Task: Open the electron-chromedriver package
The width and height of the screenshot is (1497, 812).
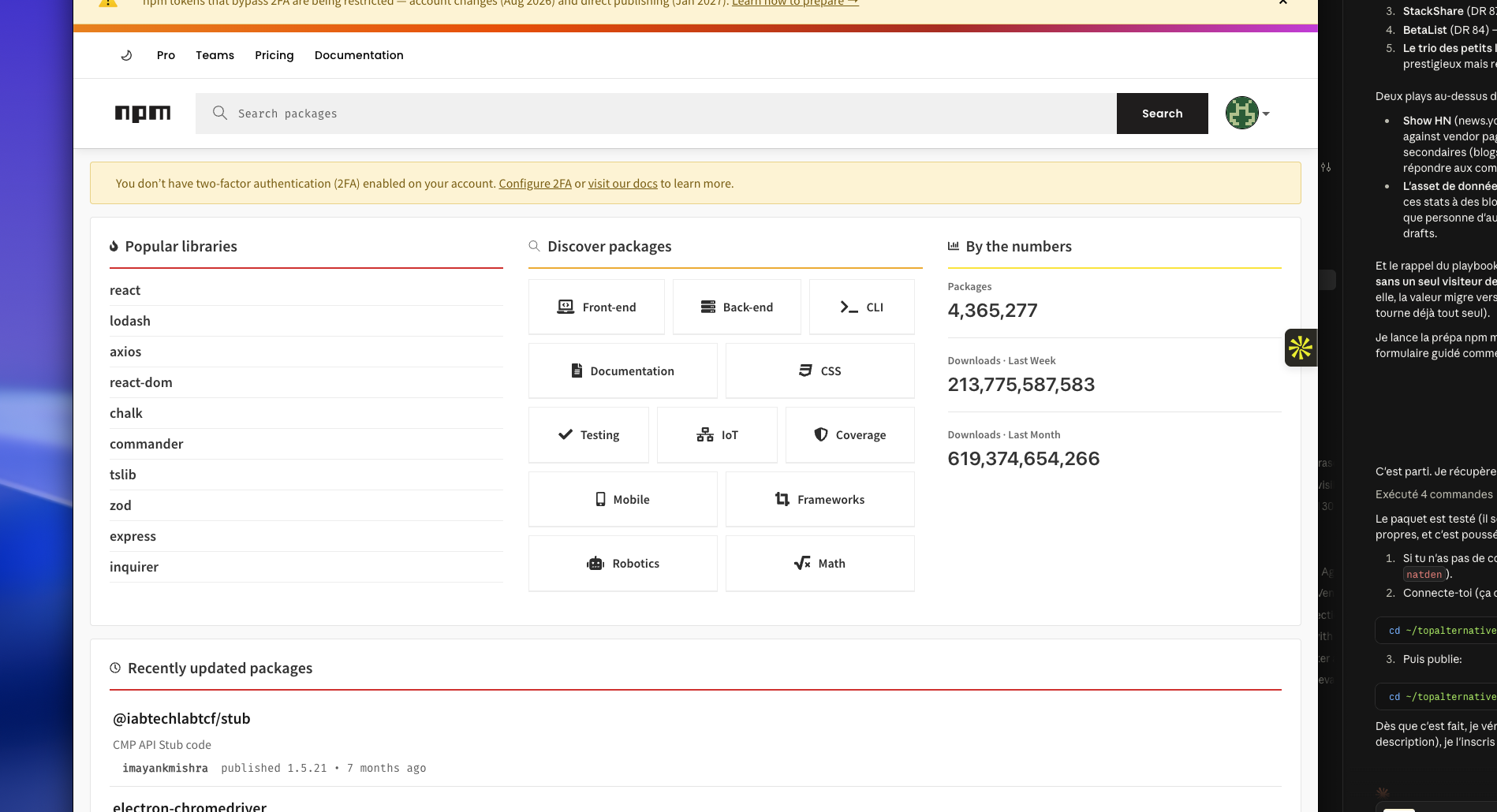Action: tap(189, 806)
